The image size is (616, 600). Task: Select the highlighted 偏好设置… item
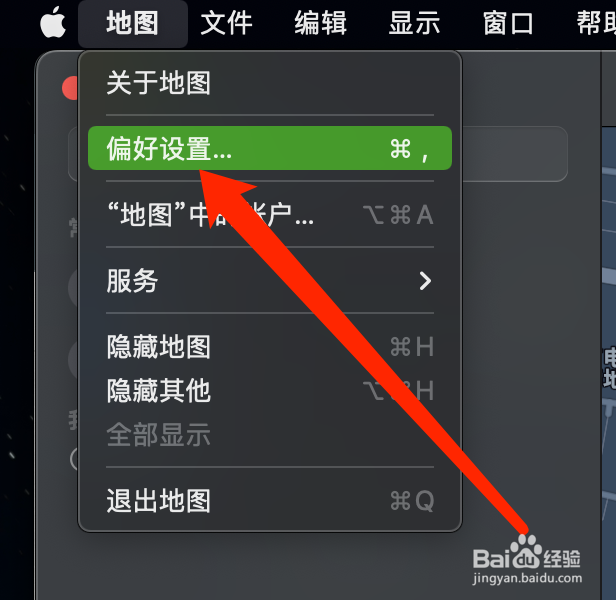270,148
